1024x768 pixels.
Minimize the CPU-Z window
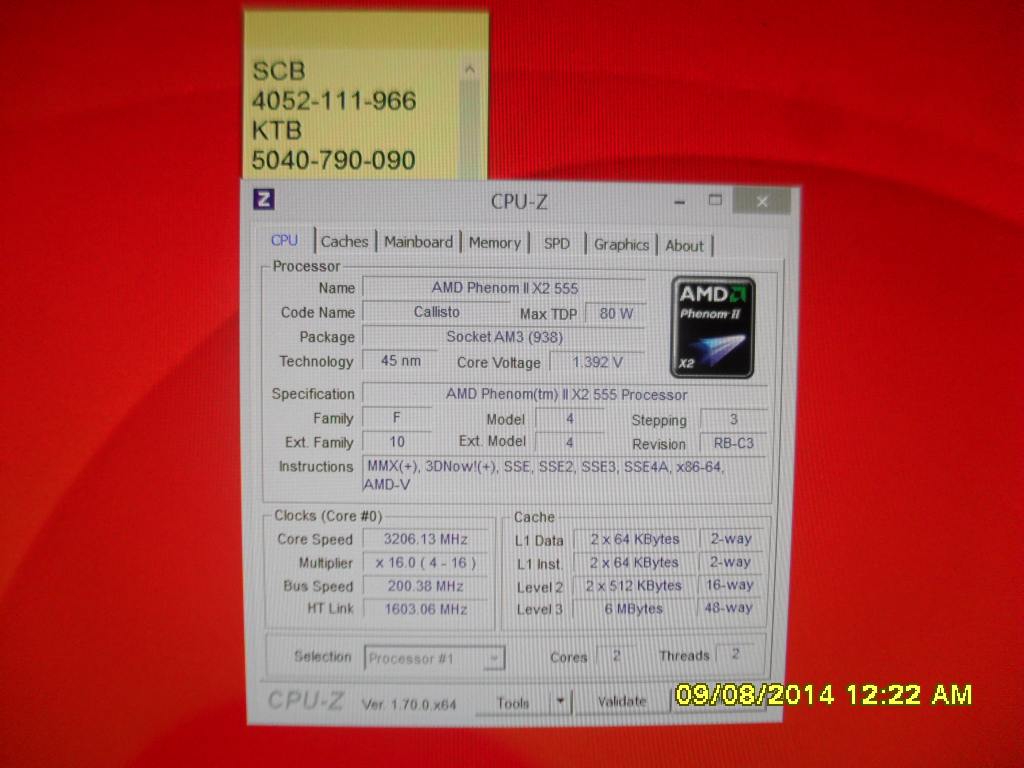(680, 202)
